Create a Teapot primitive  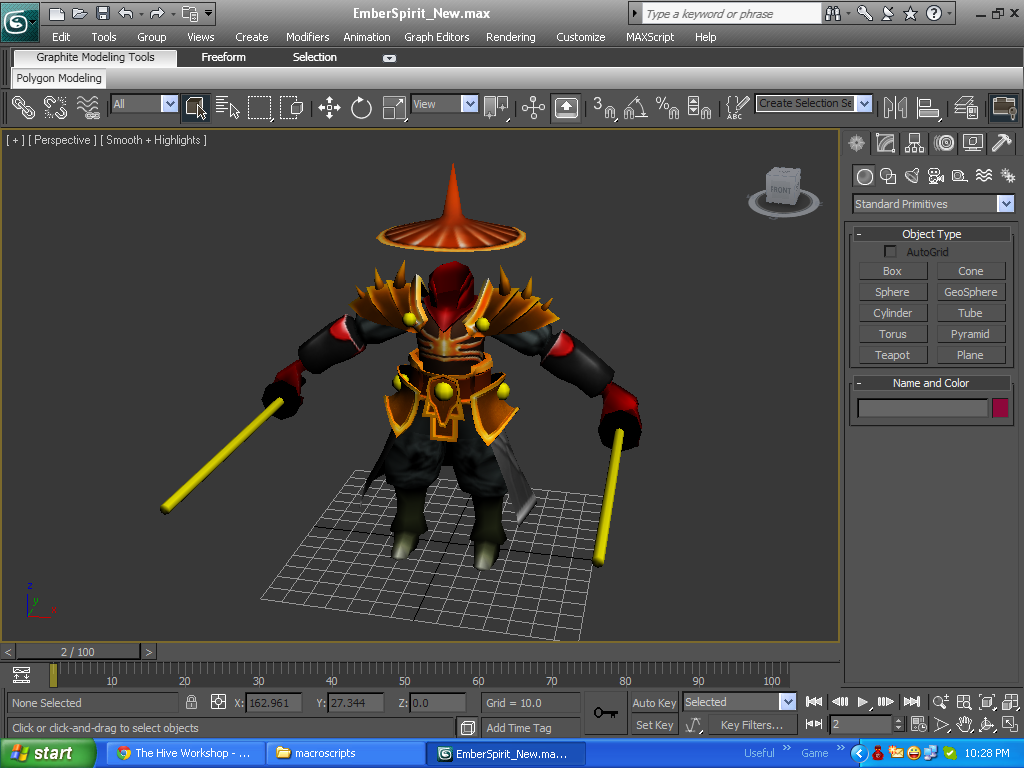pyautogui.click(x=892, y=355)
